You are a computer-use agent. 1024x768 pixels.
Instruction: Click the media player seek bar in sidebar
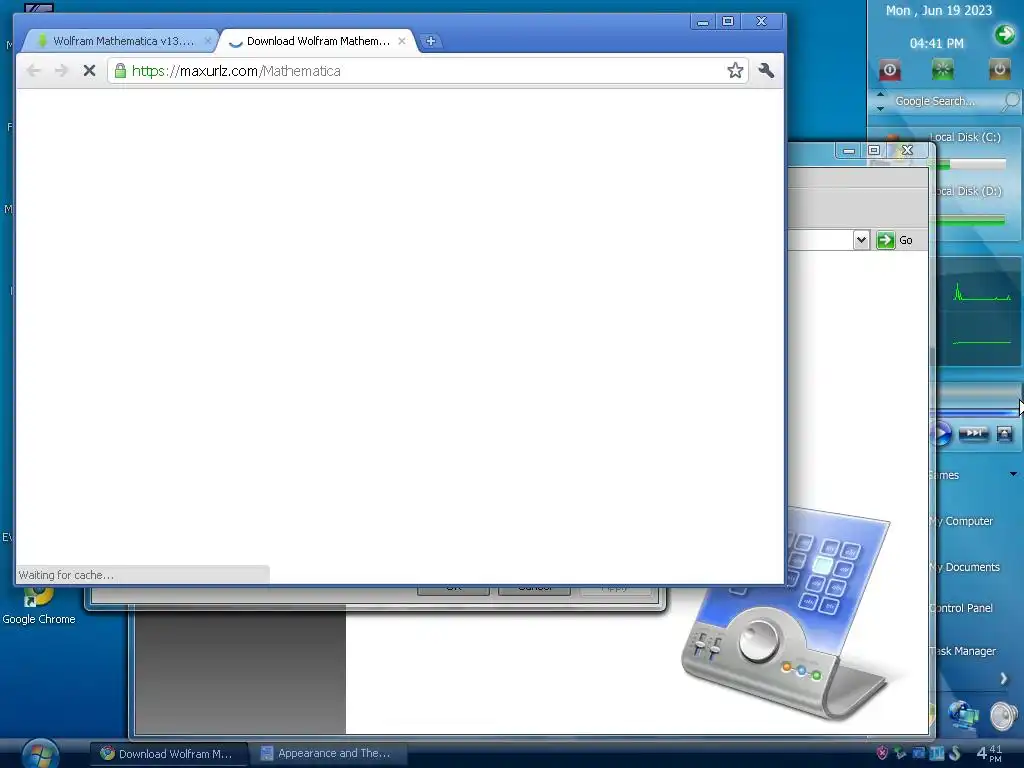[978, 413]
